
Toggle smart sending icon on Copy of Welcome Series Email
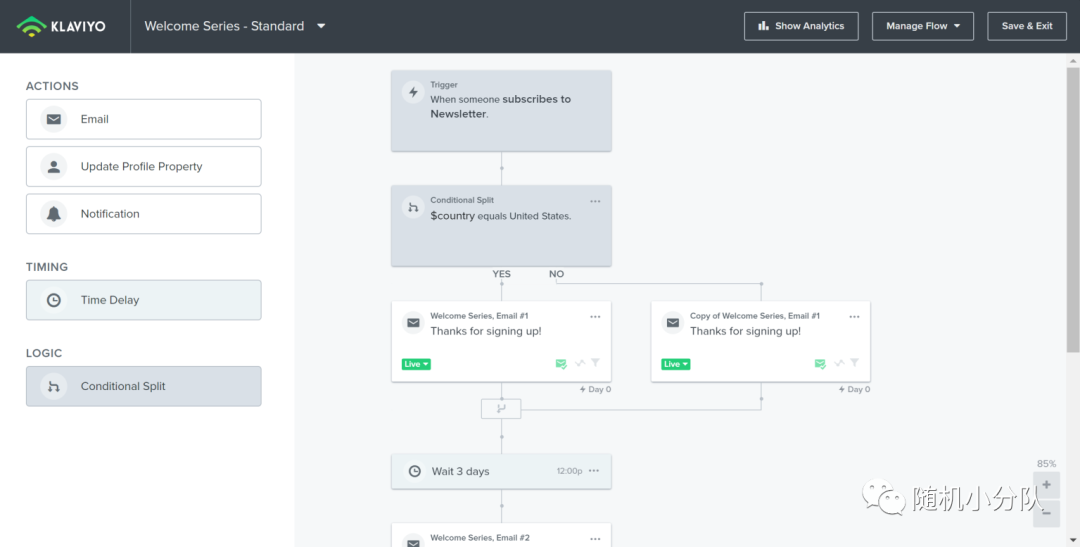[820, 364]
